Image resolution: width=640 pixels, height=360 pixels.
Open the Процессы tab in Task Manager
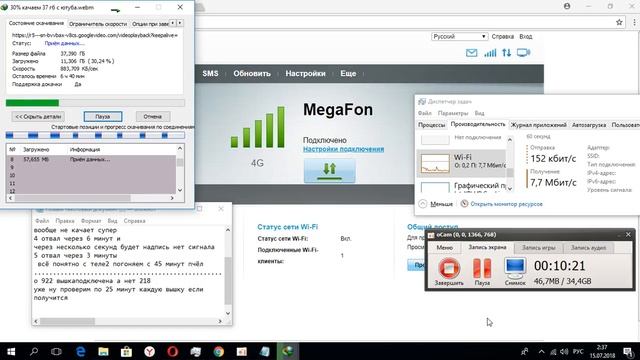[x=431, y=125]
